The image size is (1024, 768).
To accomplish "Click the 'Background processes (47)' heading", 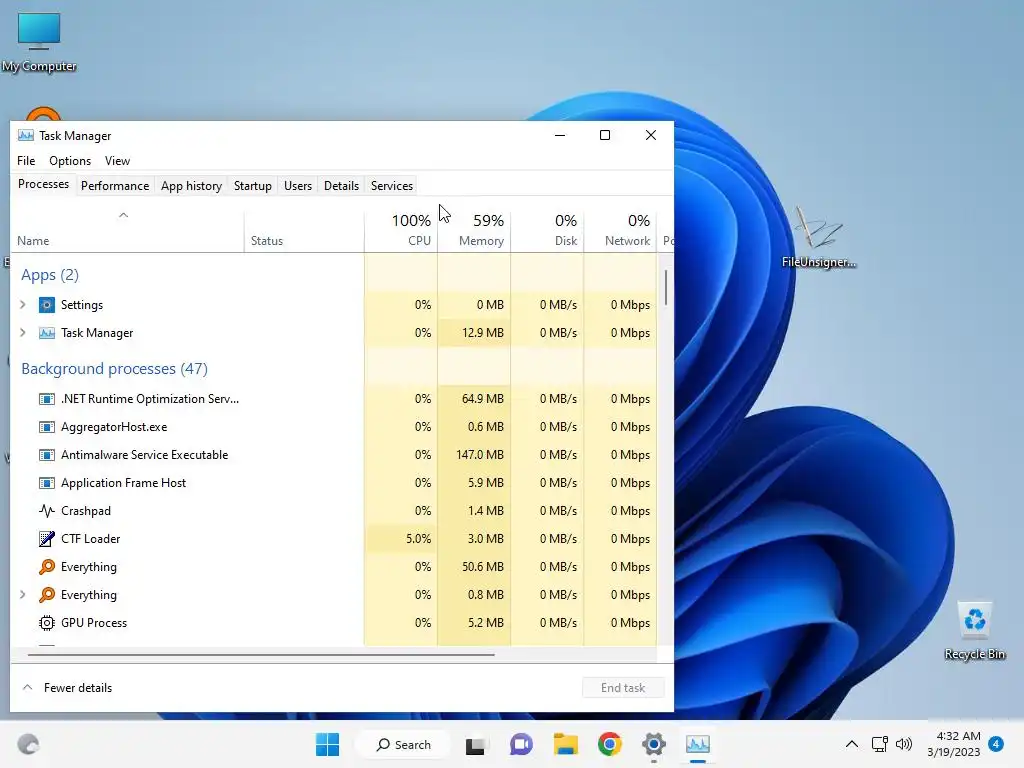I will (x=114, y=369).
